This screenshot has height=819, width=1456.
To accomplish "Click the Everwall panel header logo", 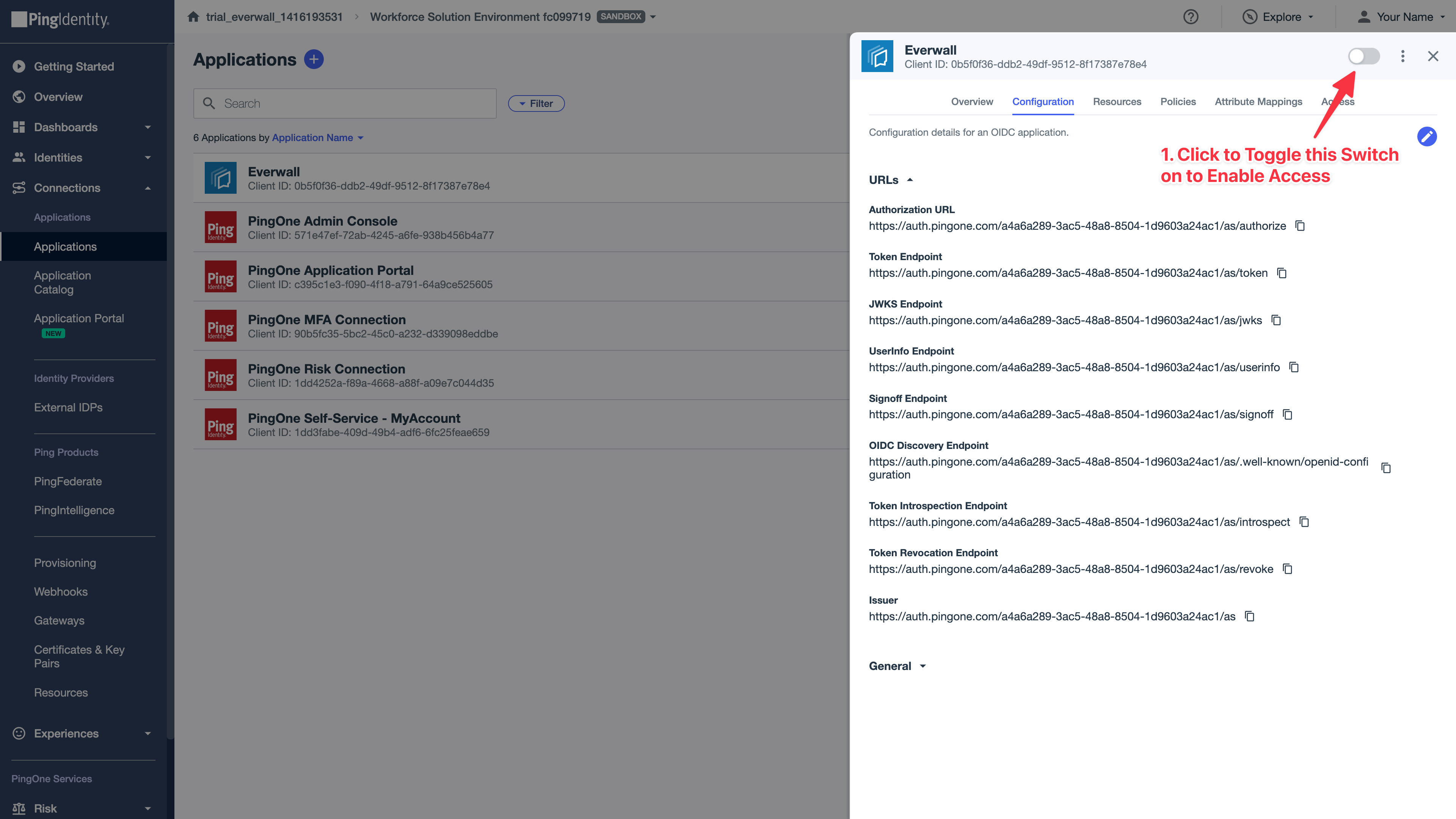I will (877, 56).
